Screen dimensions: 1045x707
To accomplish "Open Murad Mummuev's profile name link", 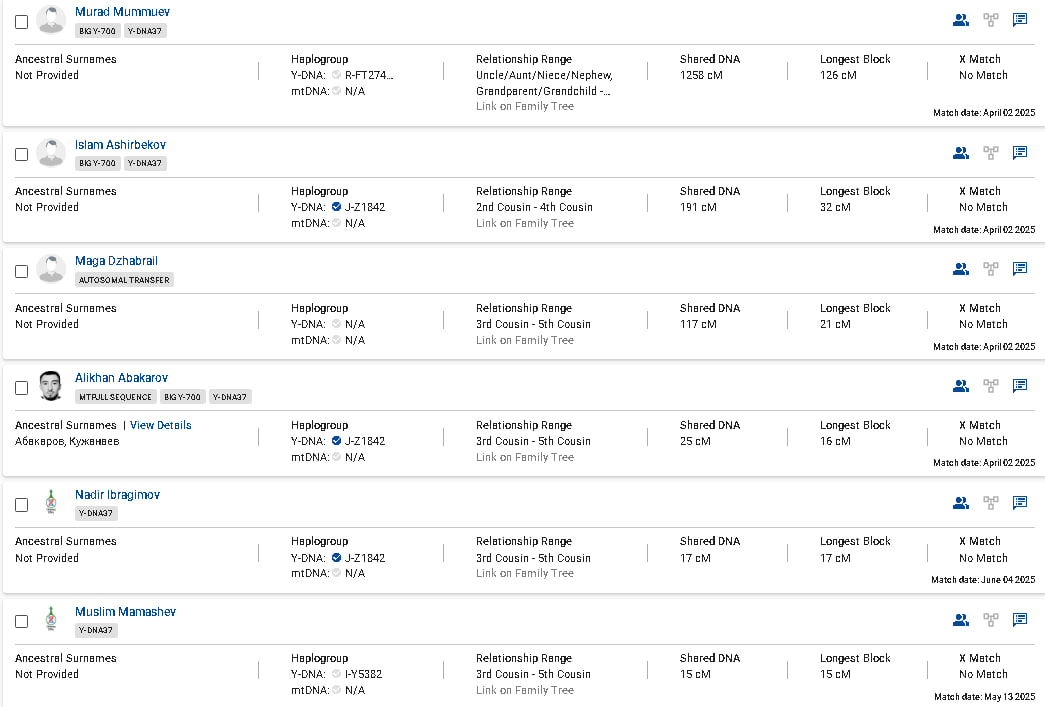I will [x=122, y=12].
